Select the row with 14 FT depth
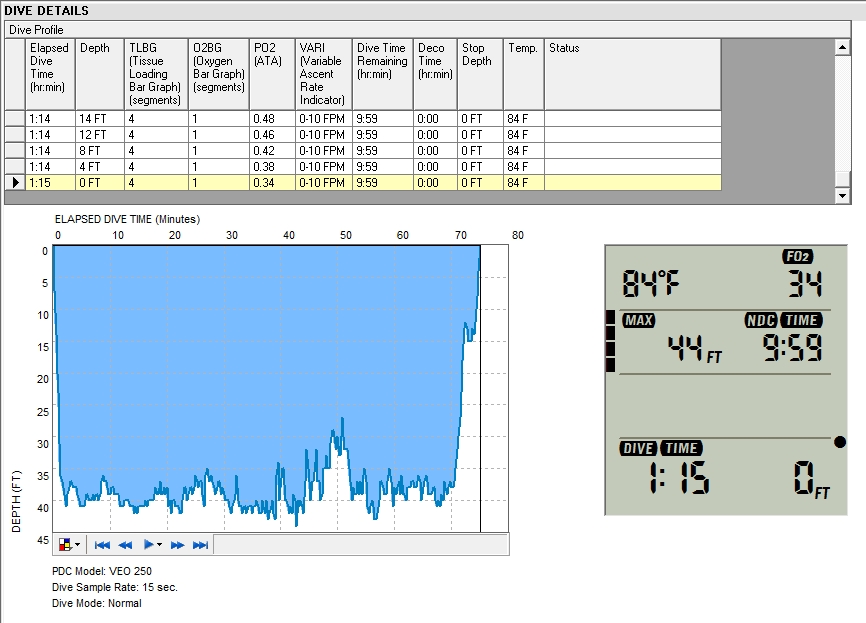The image size is (866, 623). point(100,118)
